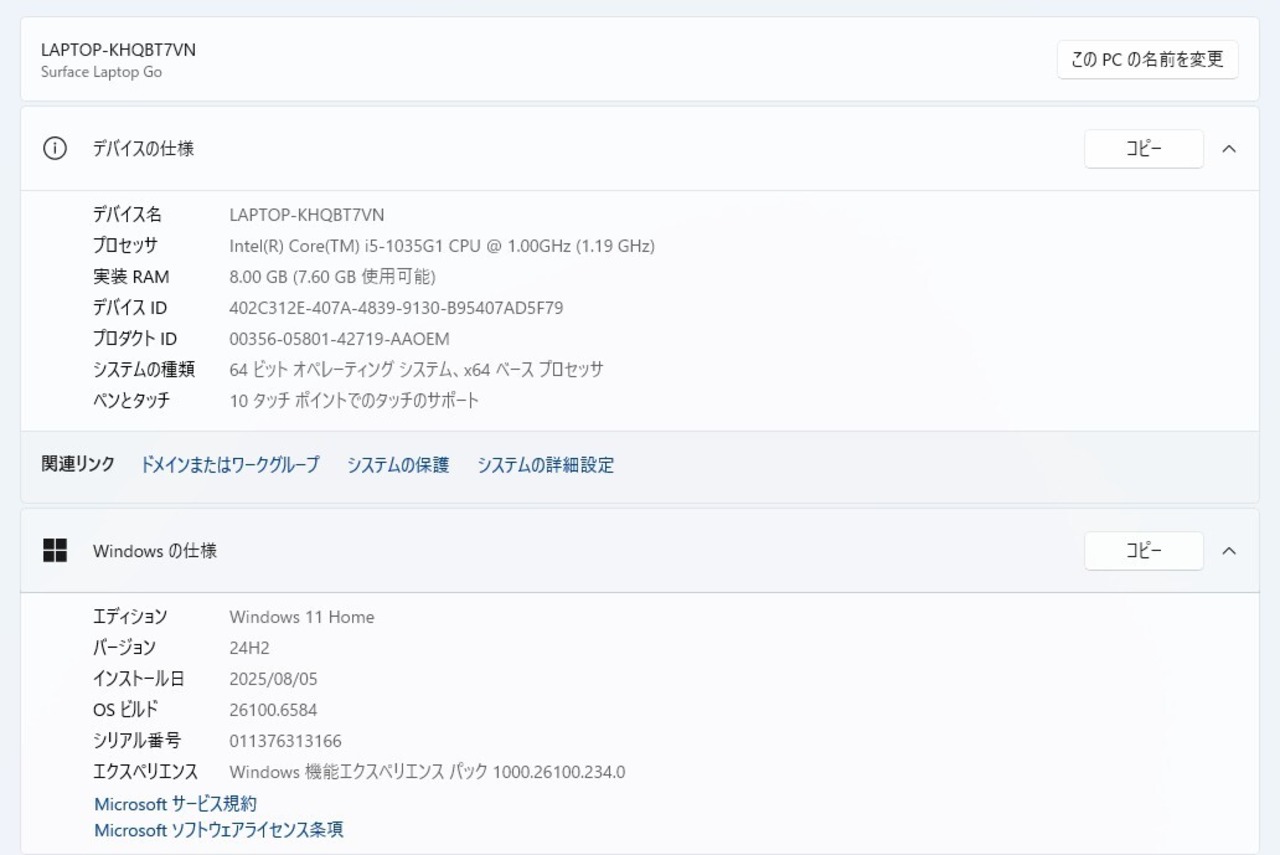
Task: Collapse the Windows の仕様 section chevron
Action: pos(1229,550)
